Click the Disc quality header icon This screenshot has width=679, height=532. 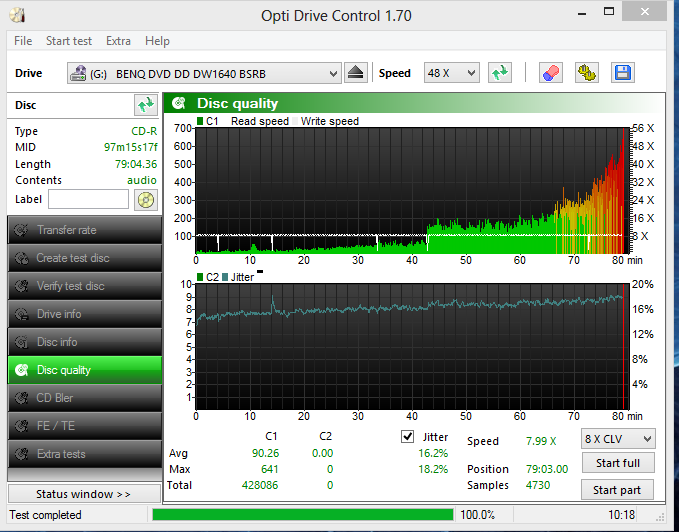(178, 103)
